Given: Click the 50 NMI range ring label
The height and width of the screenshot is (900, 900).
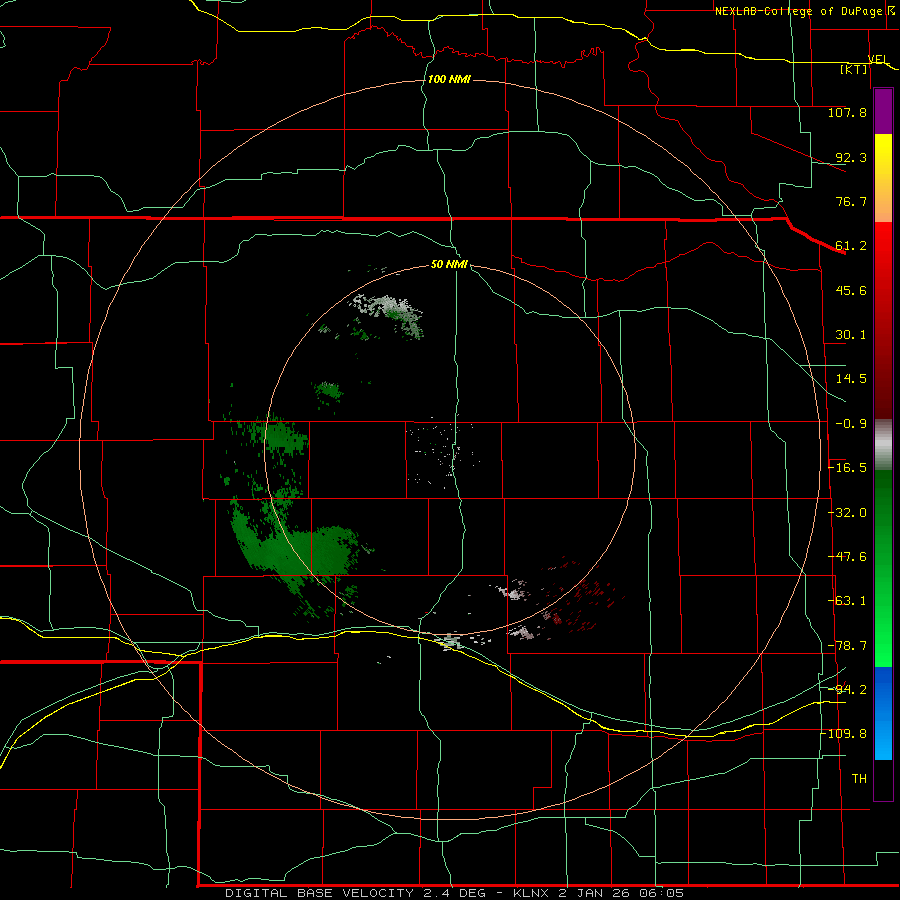Looking at the screenshot, I should pyautogui.click(x=449, y=264).
